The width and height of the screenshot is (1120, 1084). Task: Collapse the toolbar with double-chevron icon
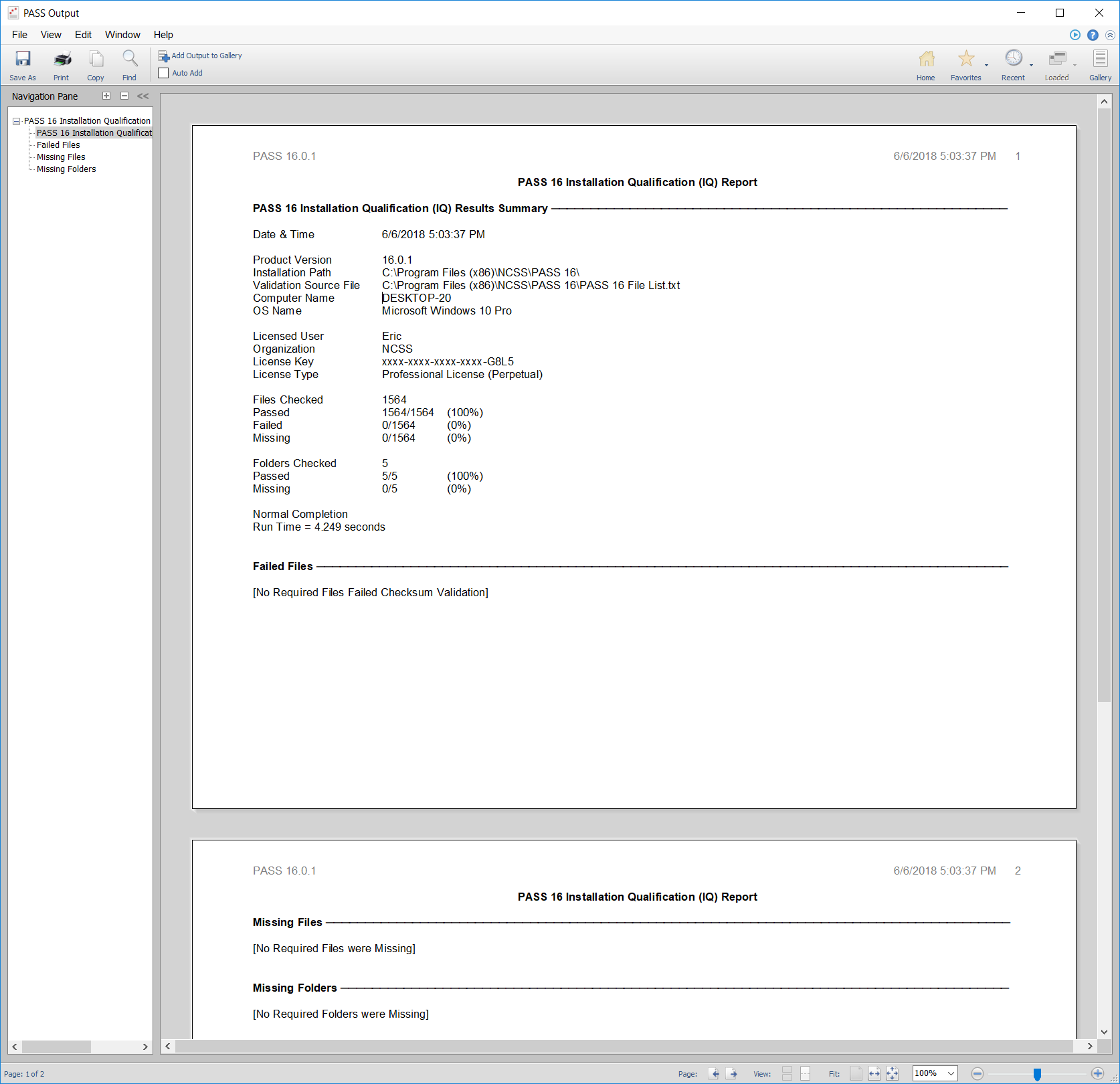pyautogui.click(x=1110, y=35)
